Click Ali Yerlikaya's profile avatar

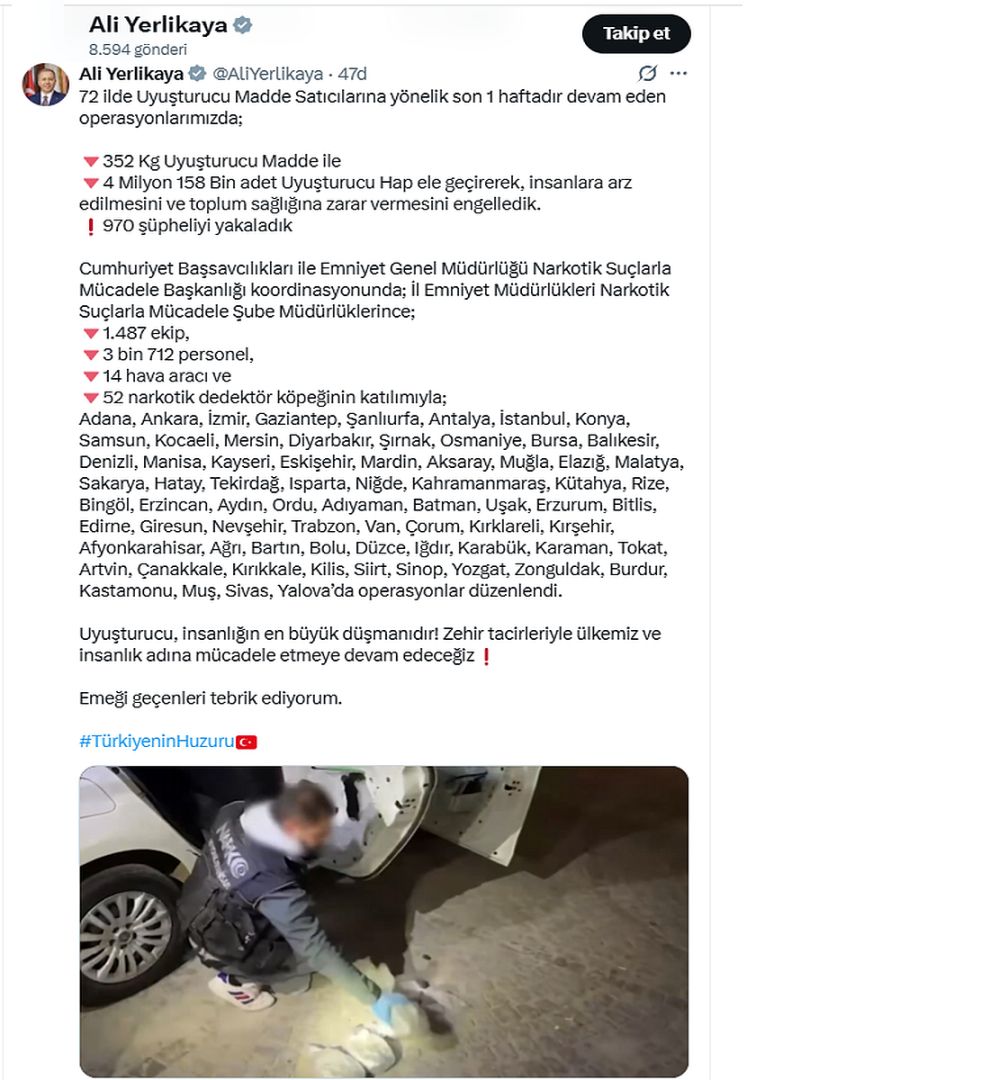45,84
